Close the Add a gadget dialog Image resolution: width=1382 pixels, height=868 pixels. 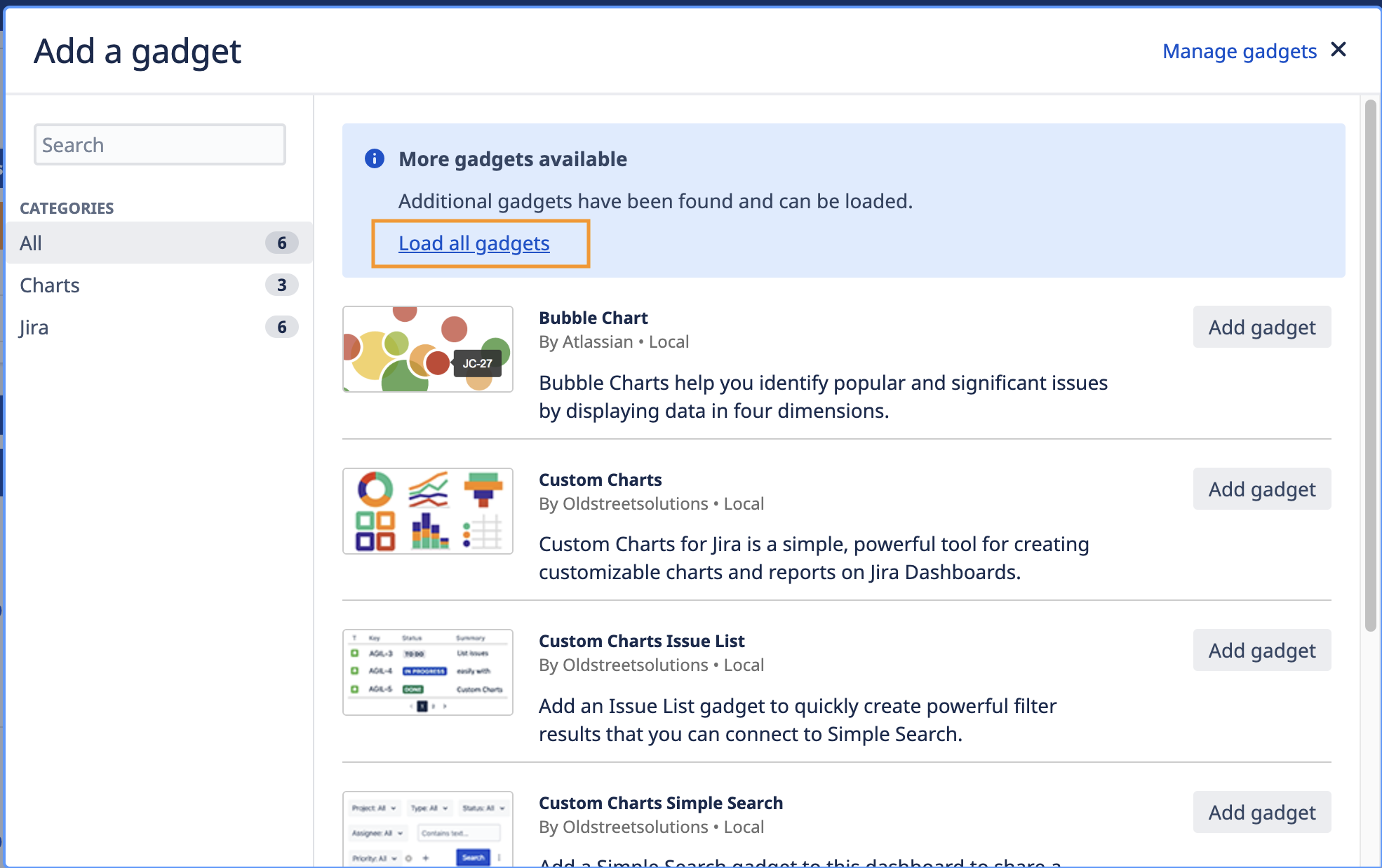(1339, 50)
